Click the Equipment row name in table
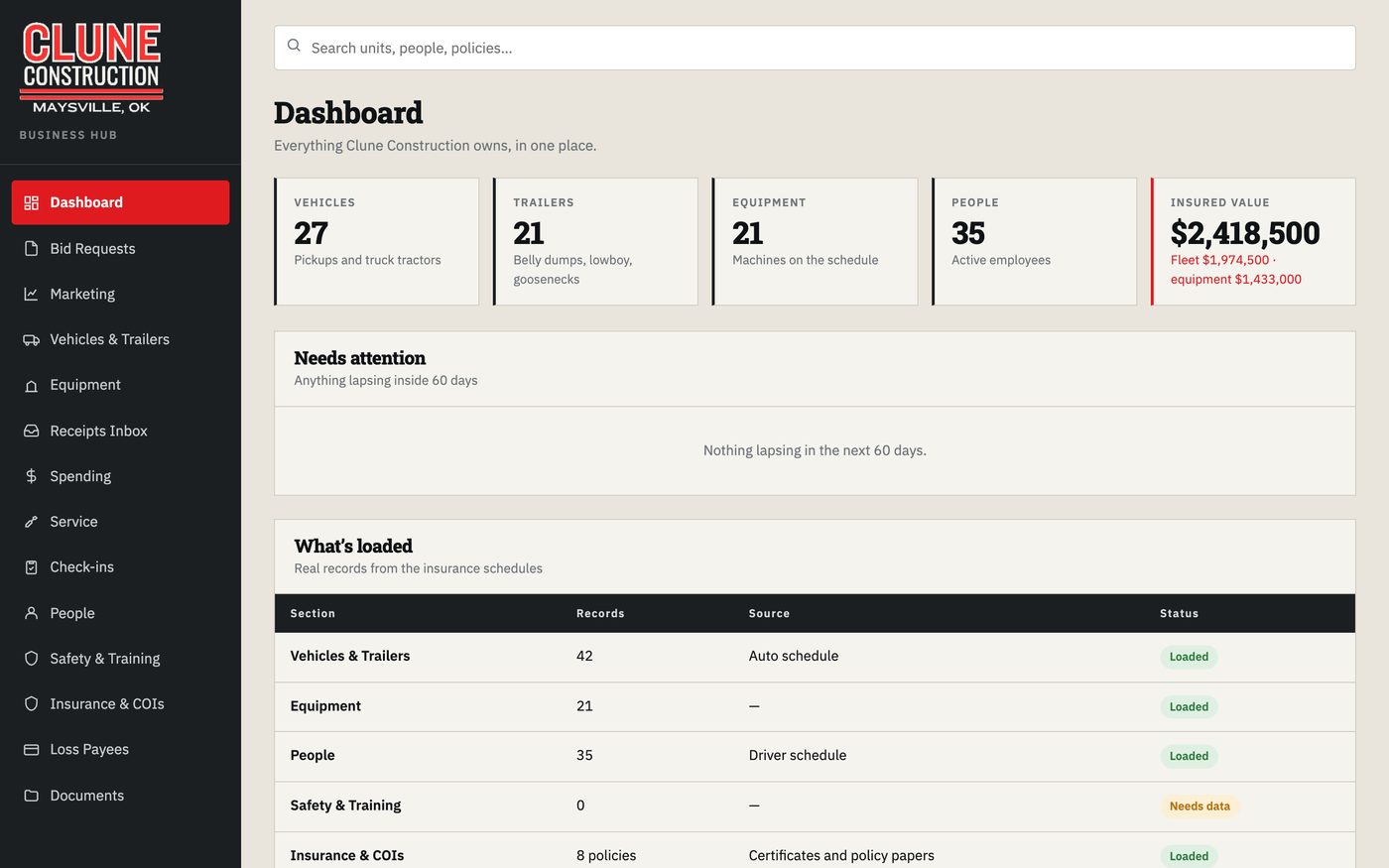The height and width of the screenshot is (868, 1389). (x=325, y=706)
